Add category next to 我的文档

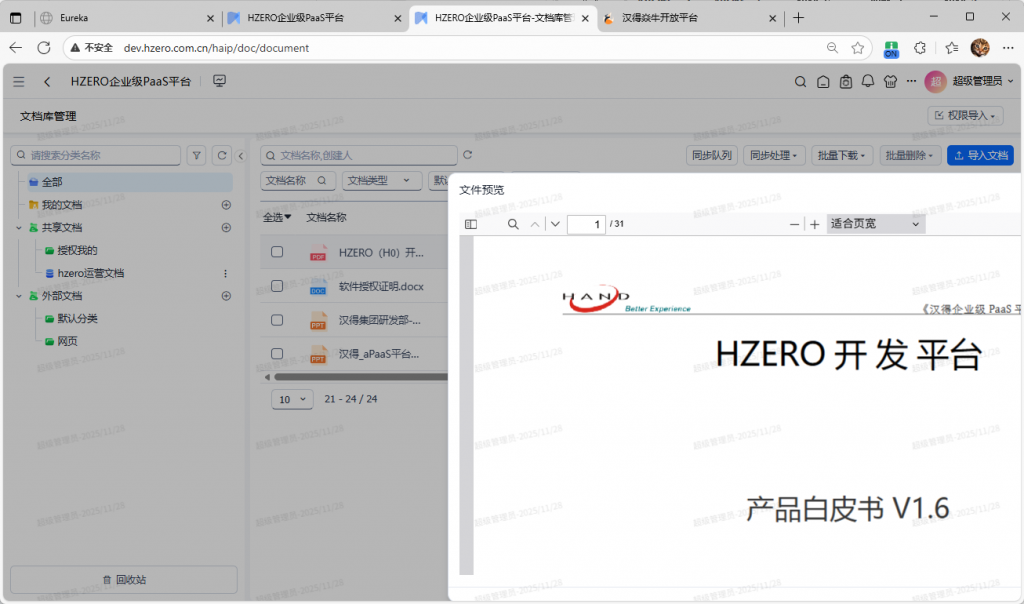click(226, 205)
